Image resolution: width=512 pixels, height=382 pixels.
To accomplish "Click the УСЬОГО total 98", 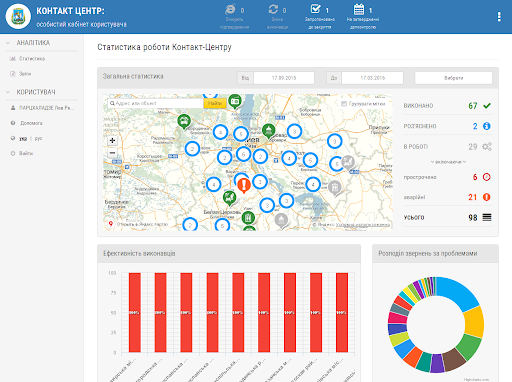I will [473, 218].
